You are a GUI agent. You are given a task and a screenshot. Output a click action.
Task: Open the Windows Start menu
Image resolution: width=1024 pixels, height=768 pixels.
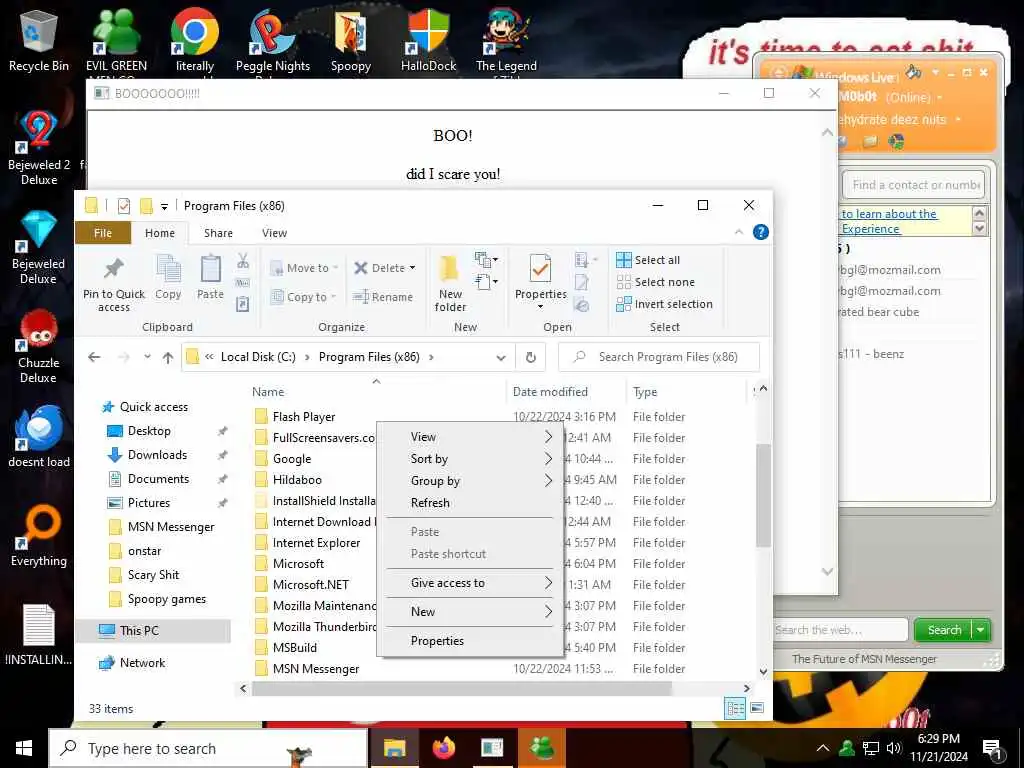coord(24,748)
